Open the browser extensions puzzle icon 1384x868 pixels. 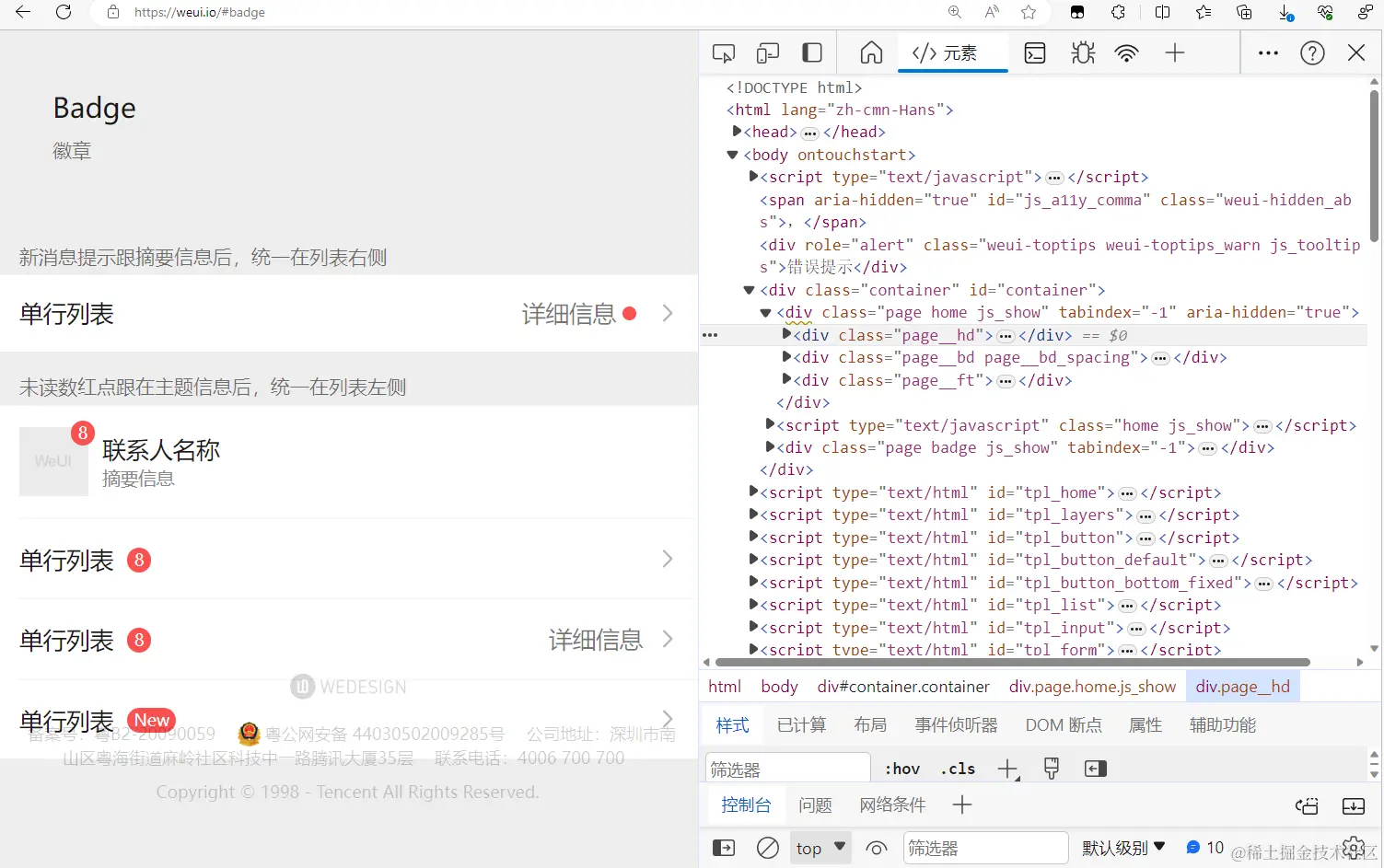pyautogui.click(x=1118, y=12)
